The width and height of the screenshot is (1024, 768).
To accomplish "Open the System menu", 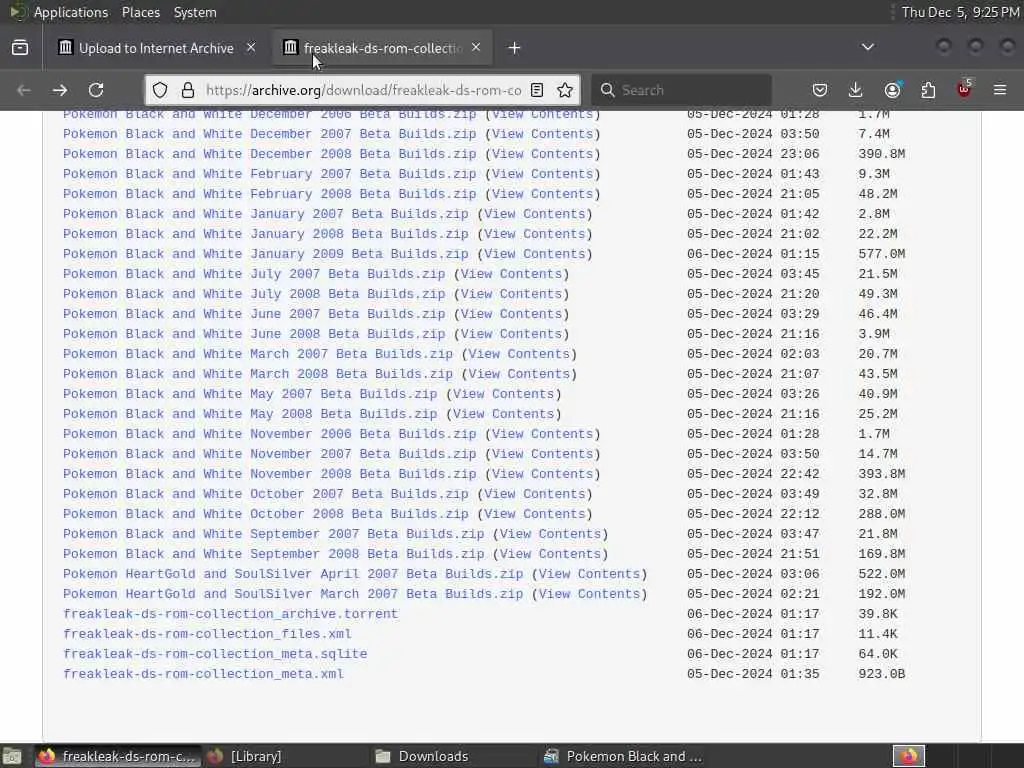I will coord(195,12).
